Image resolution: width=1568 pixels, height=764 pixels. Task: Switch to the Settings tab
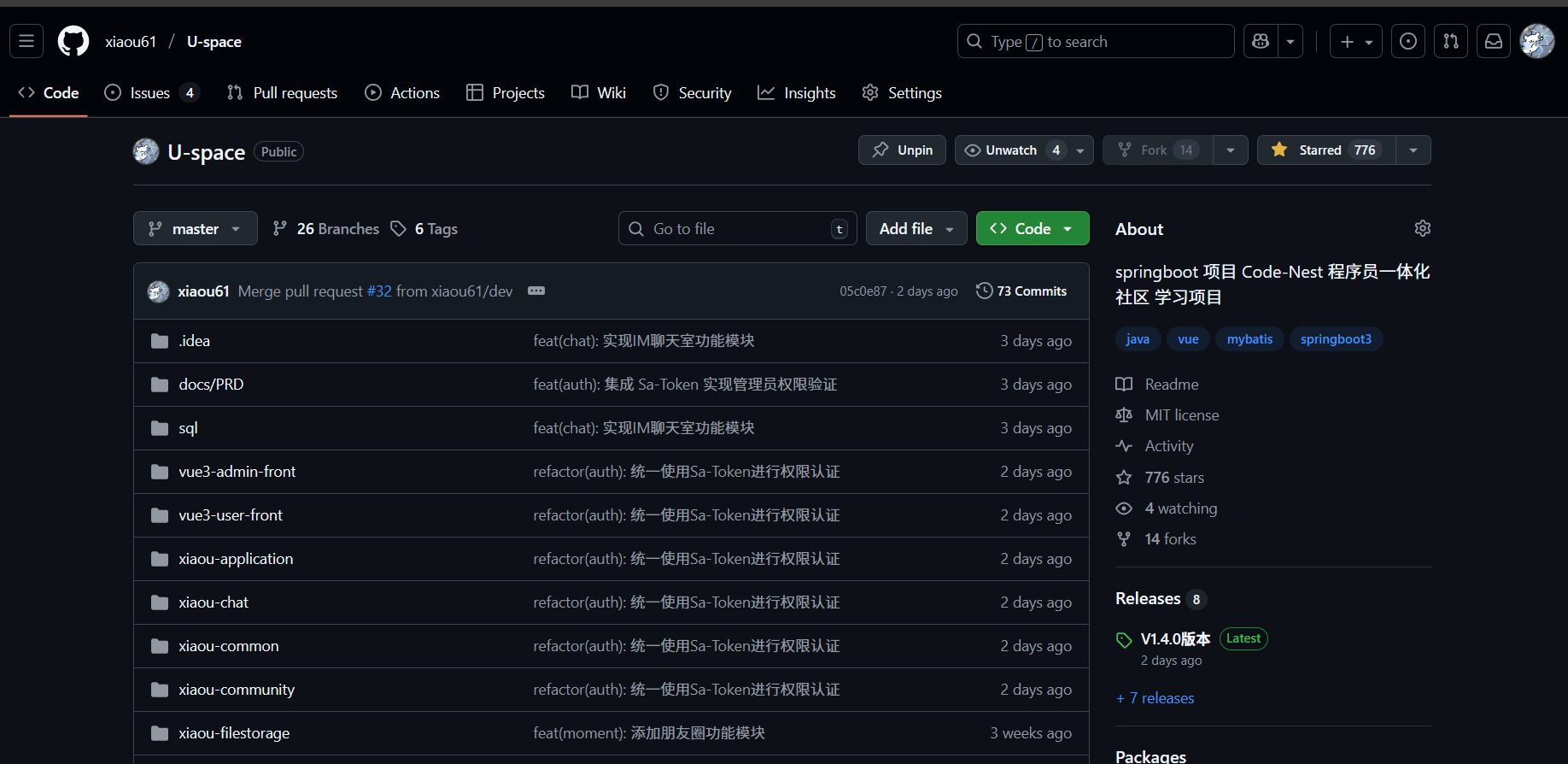902,92
